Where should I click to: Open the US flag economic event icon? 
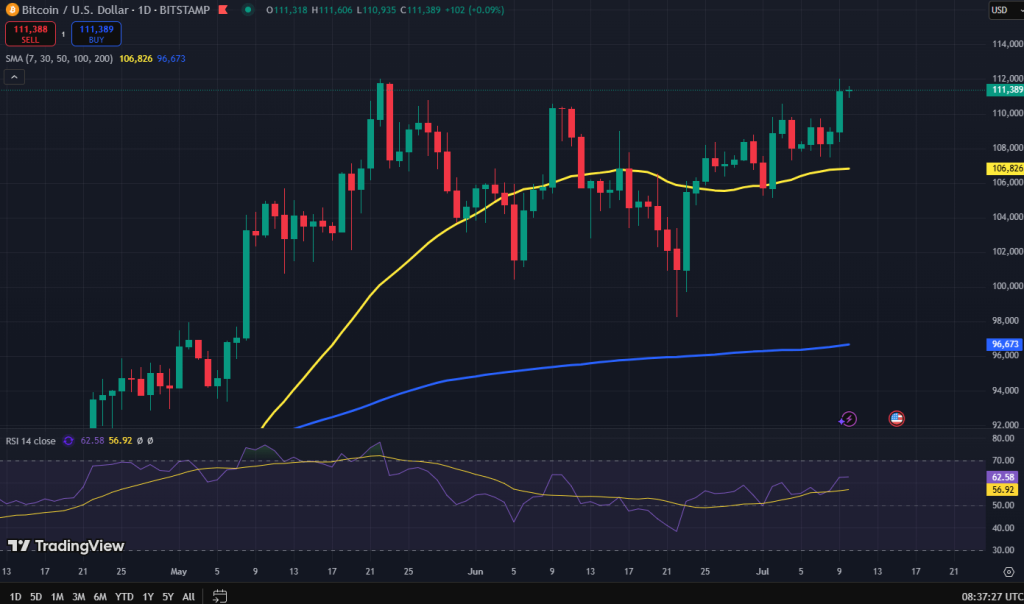coord(897,419)
